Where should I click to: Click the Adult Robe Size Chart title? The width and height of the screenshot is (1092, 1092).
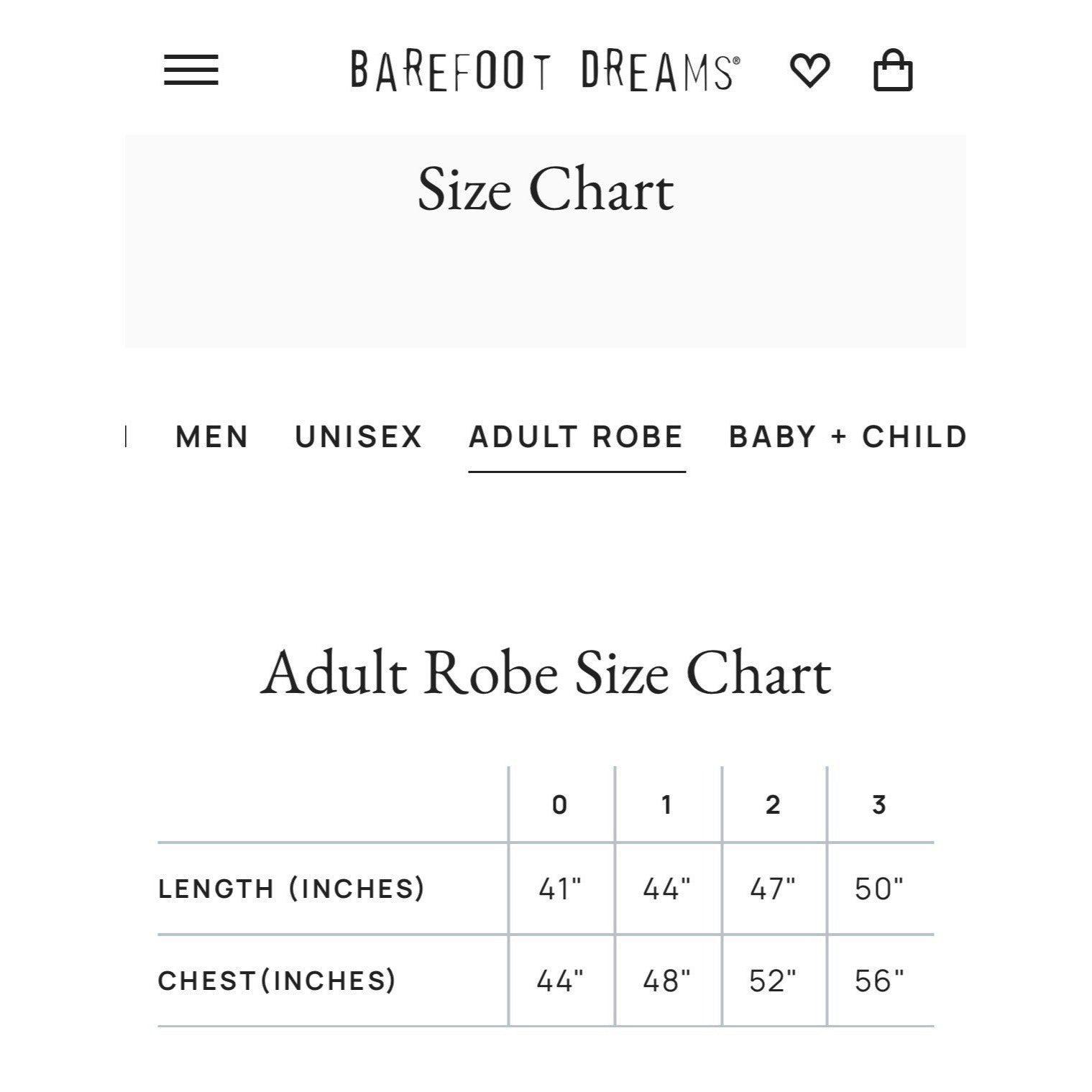click(x=546, y=674)
